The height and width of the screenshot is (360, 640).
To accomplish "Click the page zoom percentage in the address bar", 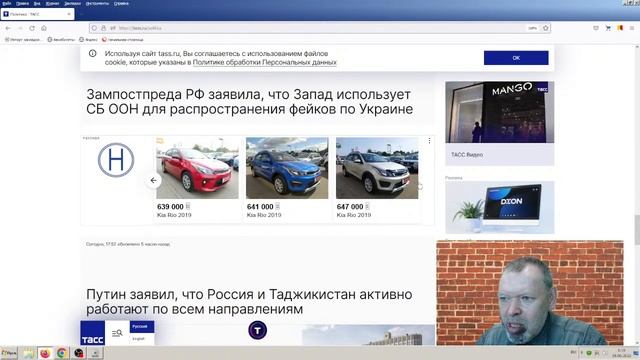I will pyautogui.click(x=532, y=28).
